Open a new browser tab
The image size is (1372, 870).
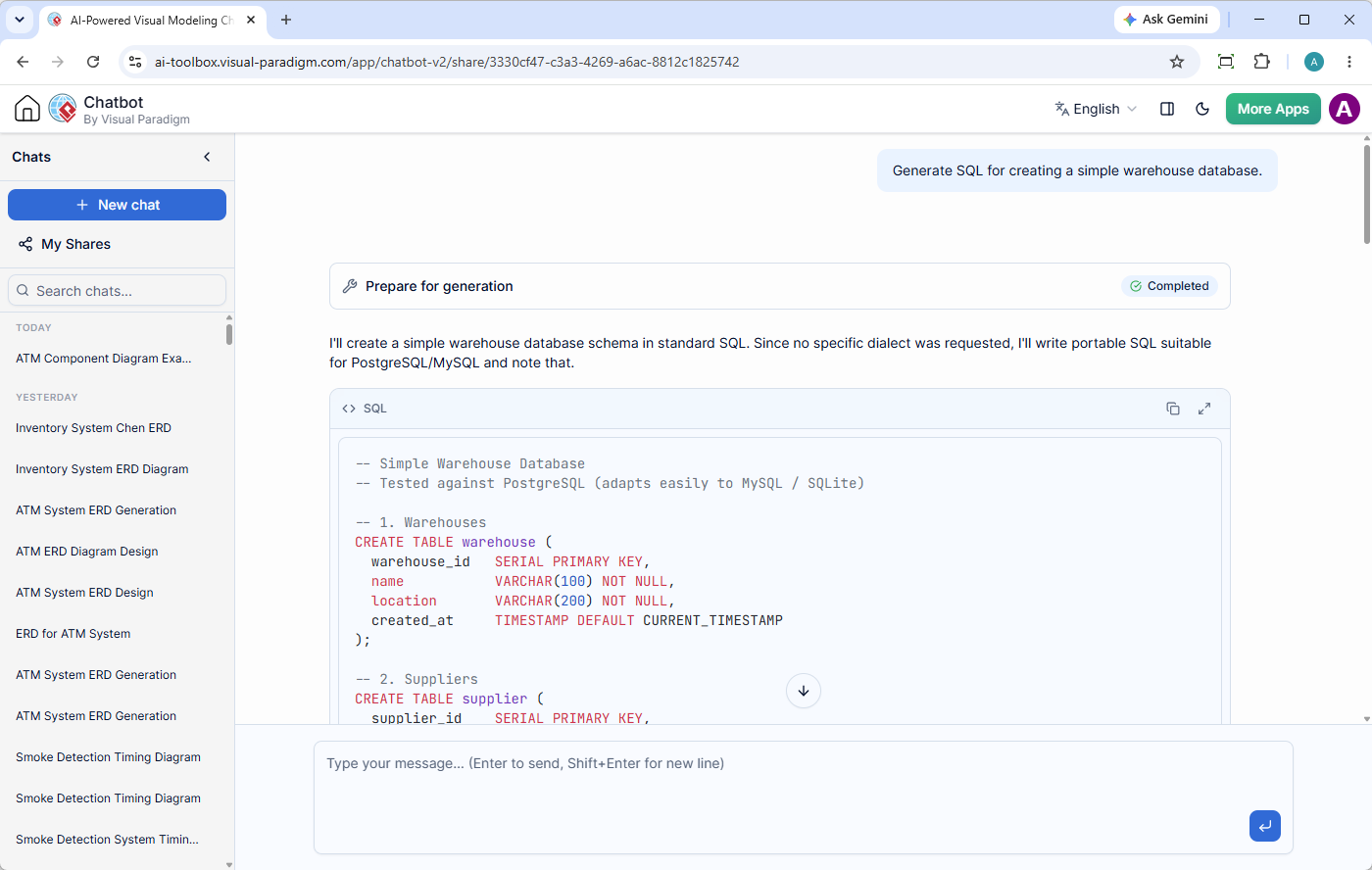[286, 20]
